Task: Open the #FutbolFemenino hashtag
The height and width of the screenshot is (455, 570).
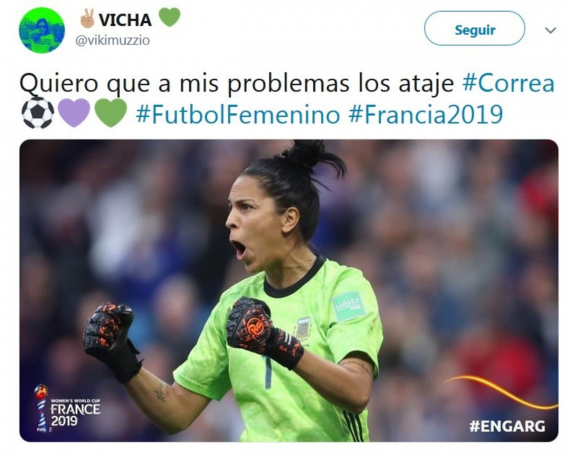Action: coord(238,114)
